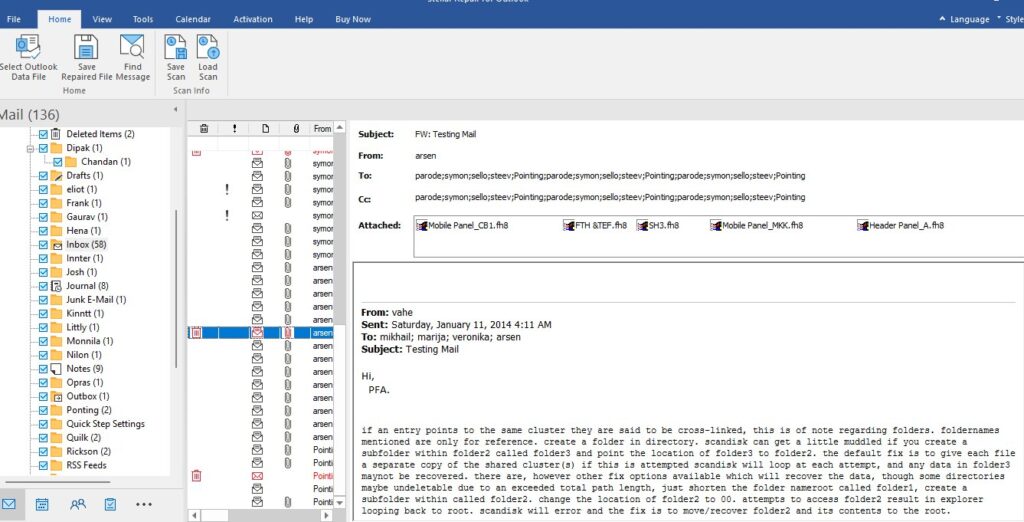Click Save Scan icon

pos(176,47)
